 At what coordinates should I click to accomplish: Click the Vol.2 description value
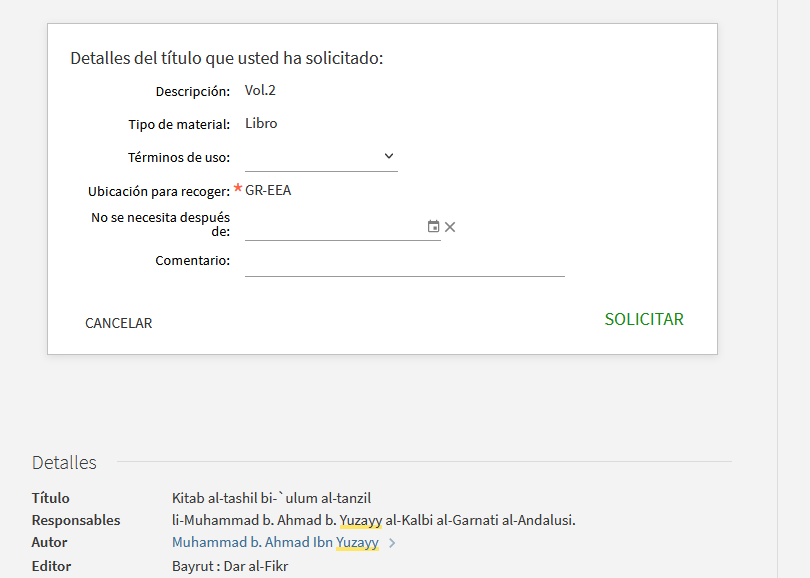(260, 90)
